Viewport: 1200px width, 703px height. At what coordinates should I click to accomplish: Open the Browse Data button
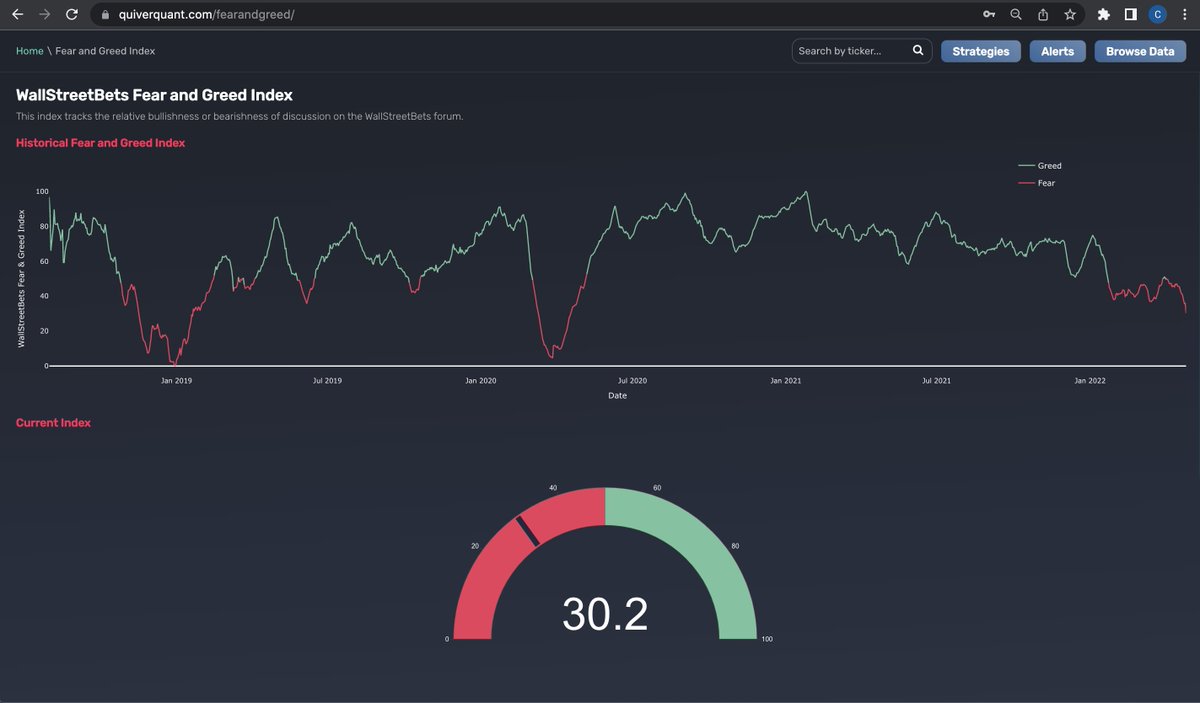coord(1140,51)
